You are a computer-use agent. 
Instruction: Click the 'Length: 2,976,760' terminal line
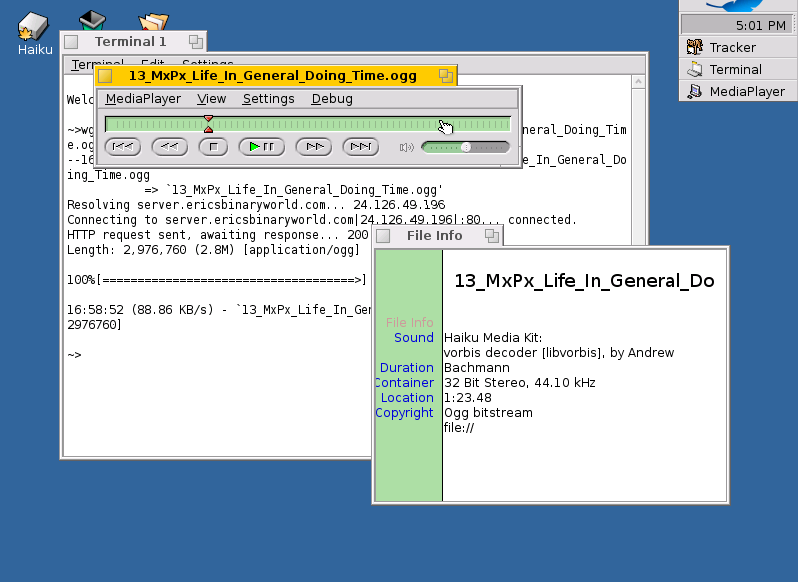click(x=213, y=250)
